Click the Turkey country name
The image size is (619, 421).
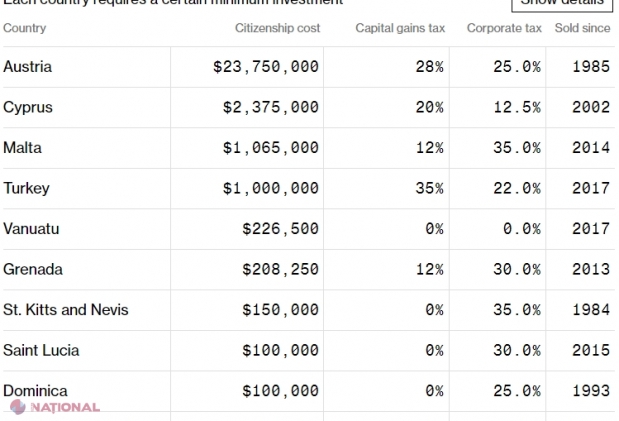pyautogui.click(x=26, y=188)
